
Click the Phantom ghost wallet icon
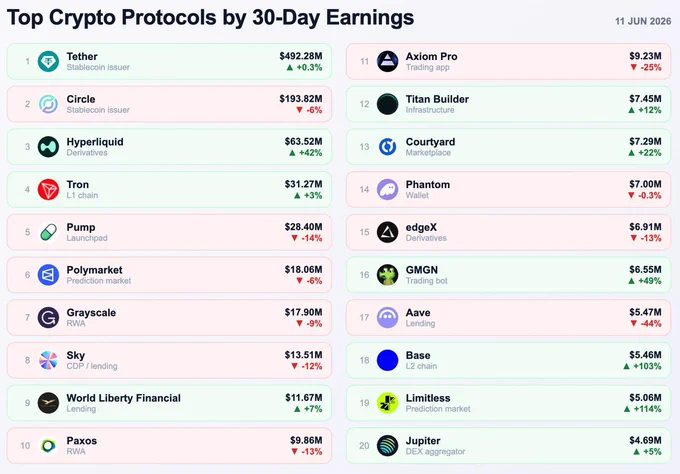click(387, 190)
